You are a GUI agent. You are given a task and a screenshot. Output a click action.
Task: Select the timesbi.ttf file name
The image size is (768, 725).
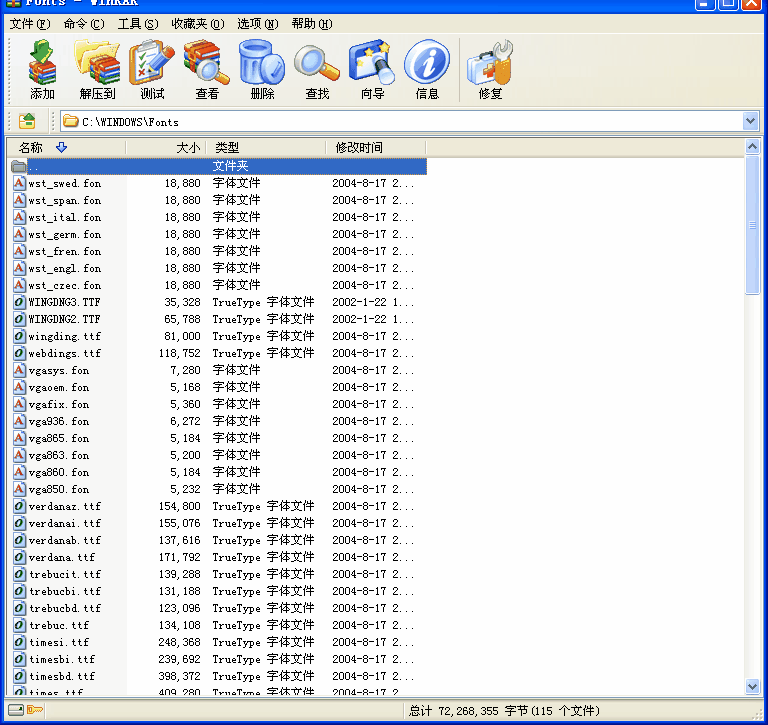click(x=62, y=659)
